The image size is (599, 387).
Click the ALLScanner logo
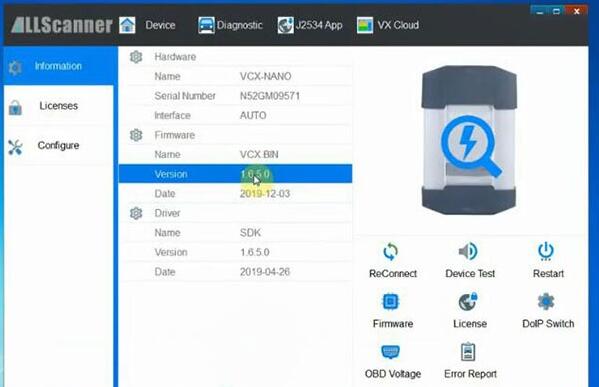click(62, 25)
